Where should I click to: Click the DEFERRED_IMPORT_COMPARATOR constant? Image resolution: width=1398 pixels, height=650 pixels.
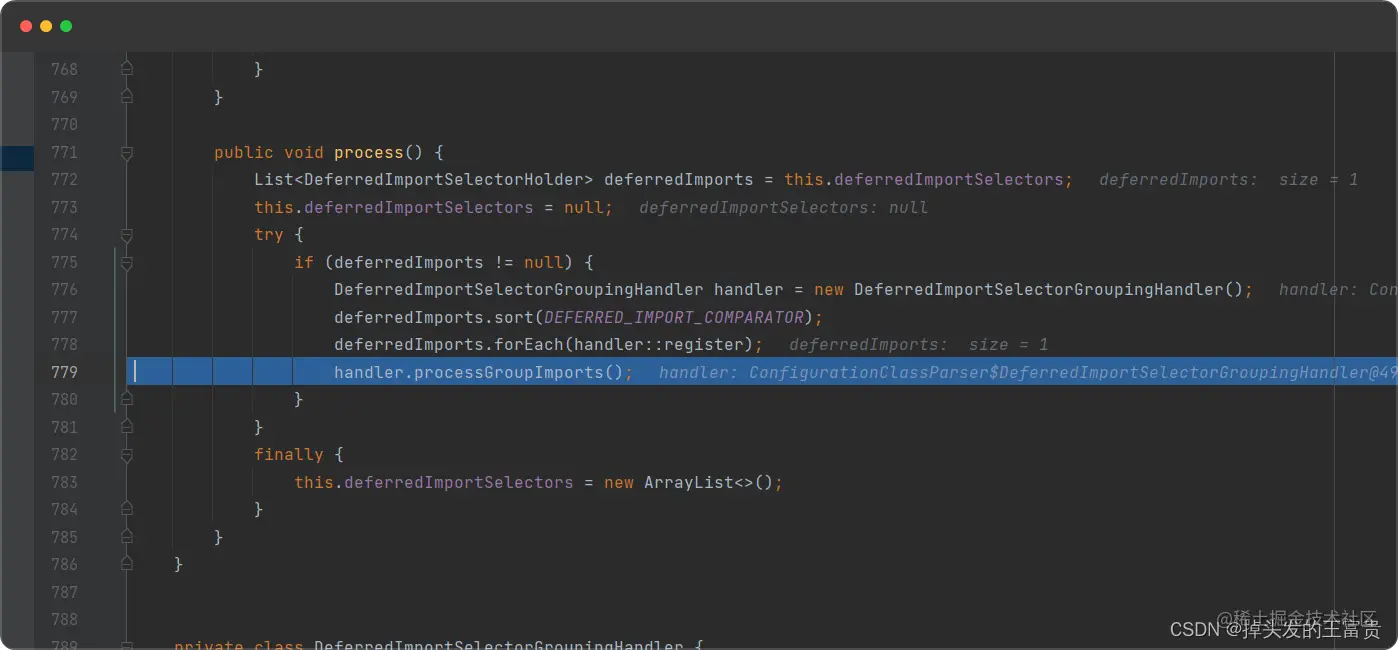point(674,317)
